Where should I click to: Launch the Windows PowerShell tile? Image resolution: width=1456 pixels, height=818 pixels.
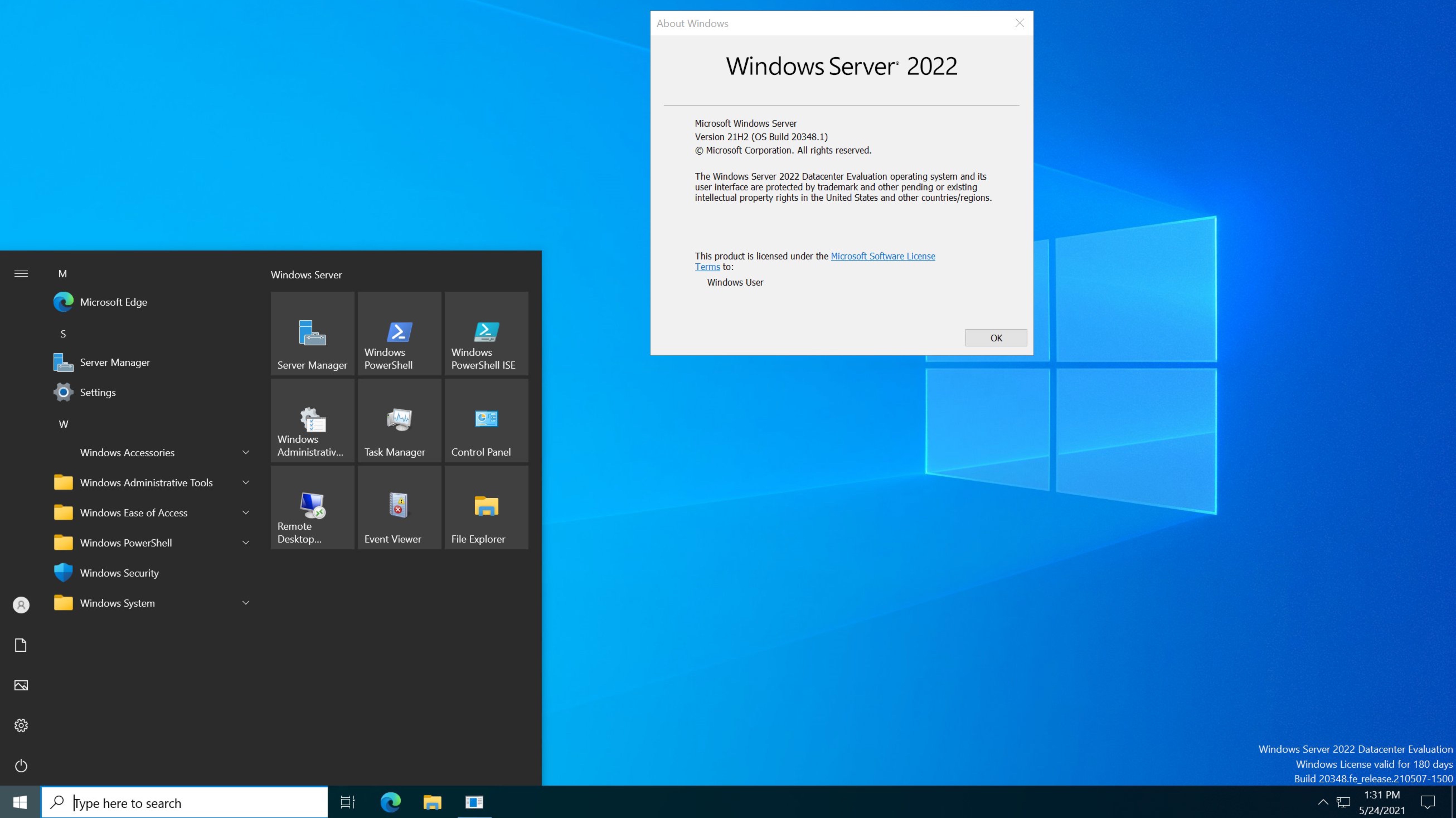[x=399, y=334]
